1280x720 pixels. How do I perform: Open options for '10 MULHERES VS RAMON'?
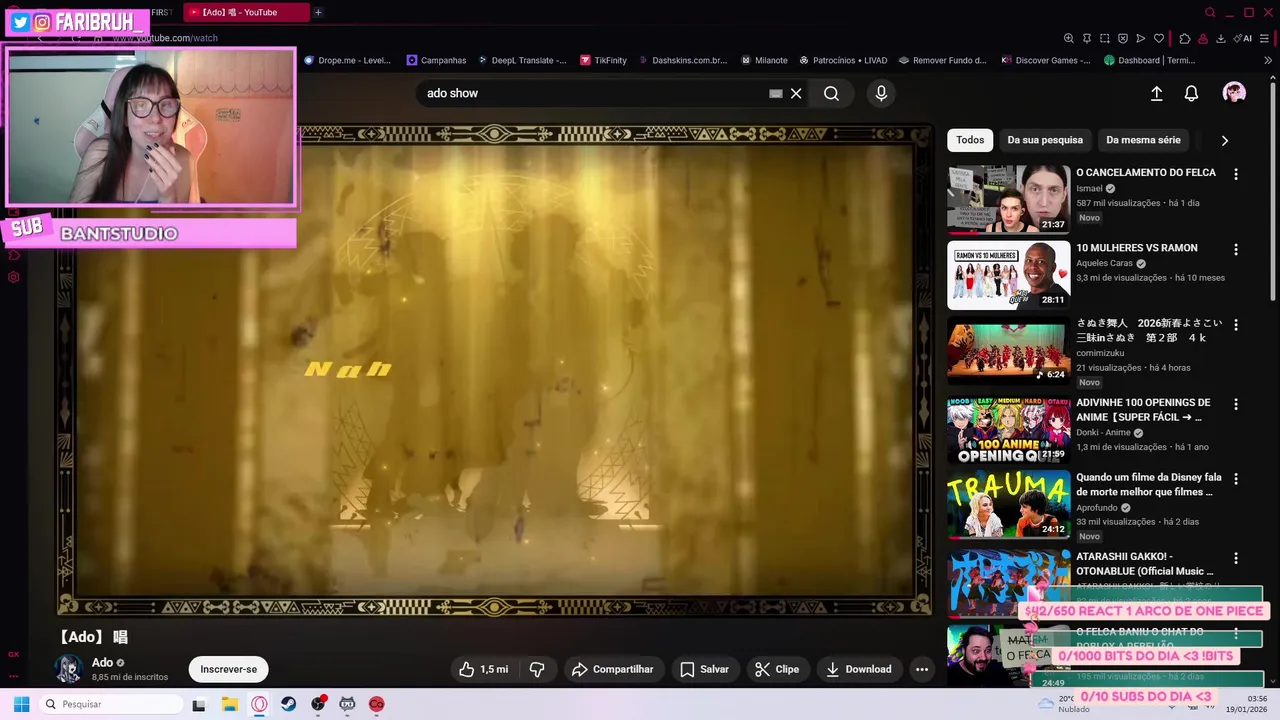1236,249
